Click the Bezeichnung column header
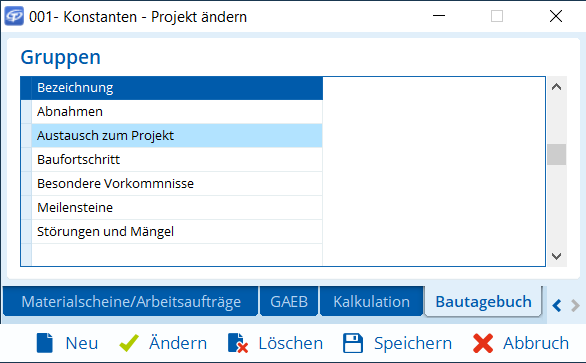Image resolution: width=586 pixels, height=363 pixels. point(177,88)
